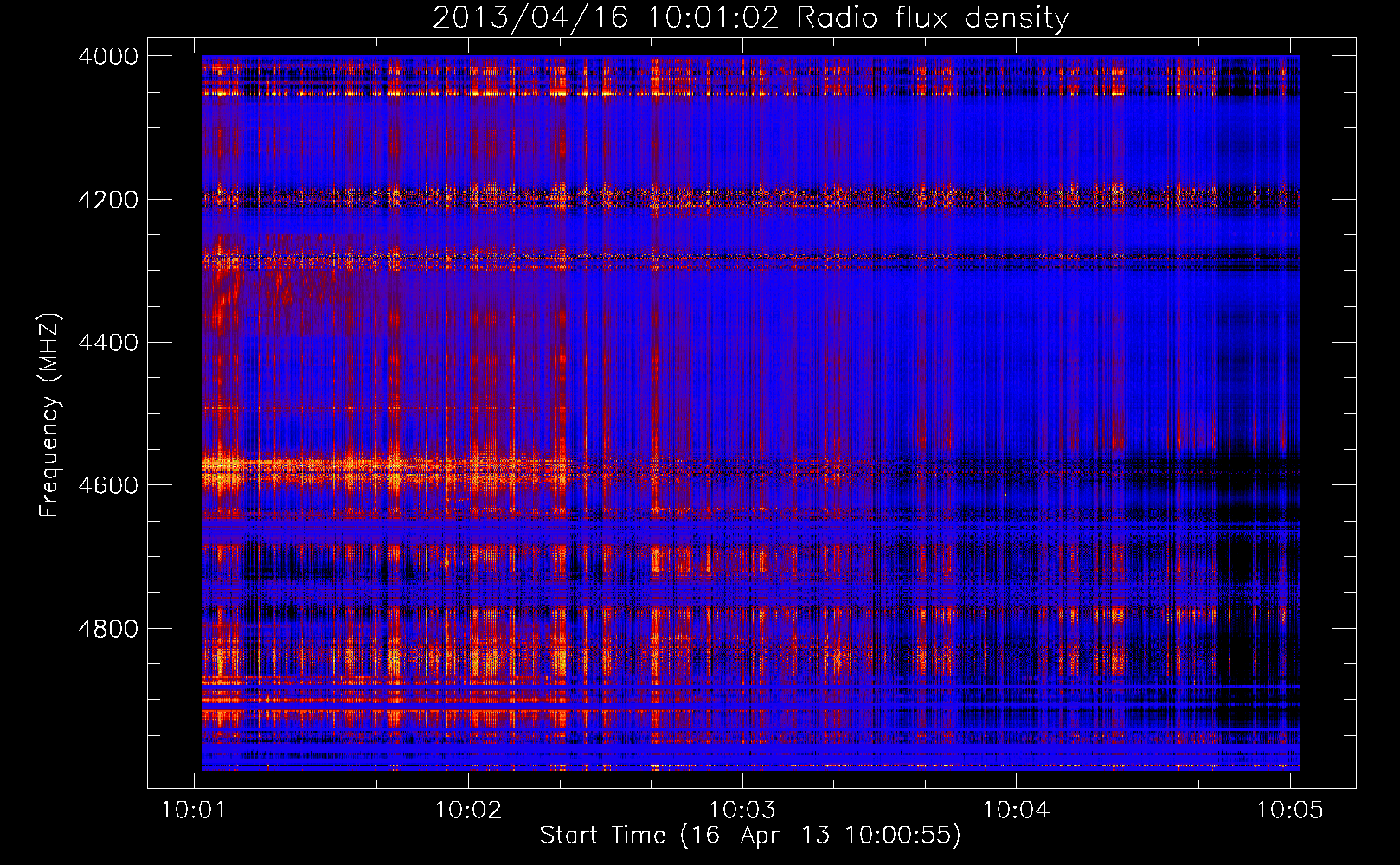Click the 10:01 time tick label
1400x865 pixels.
(194, 810)
